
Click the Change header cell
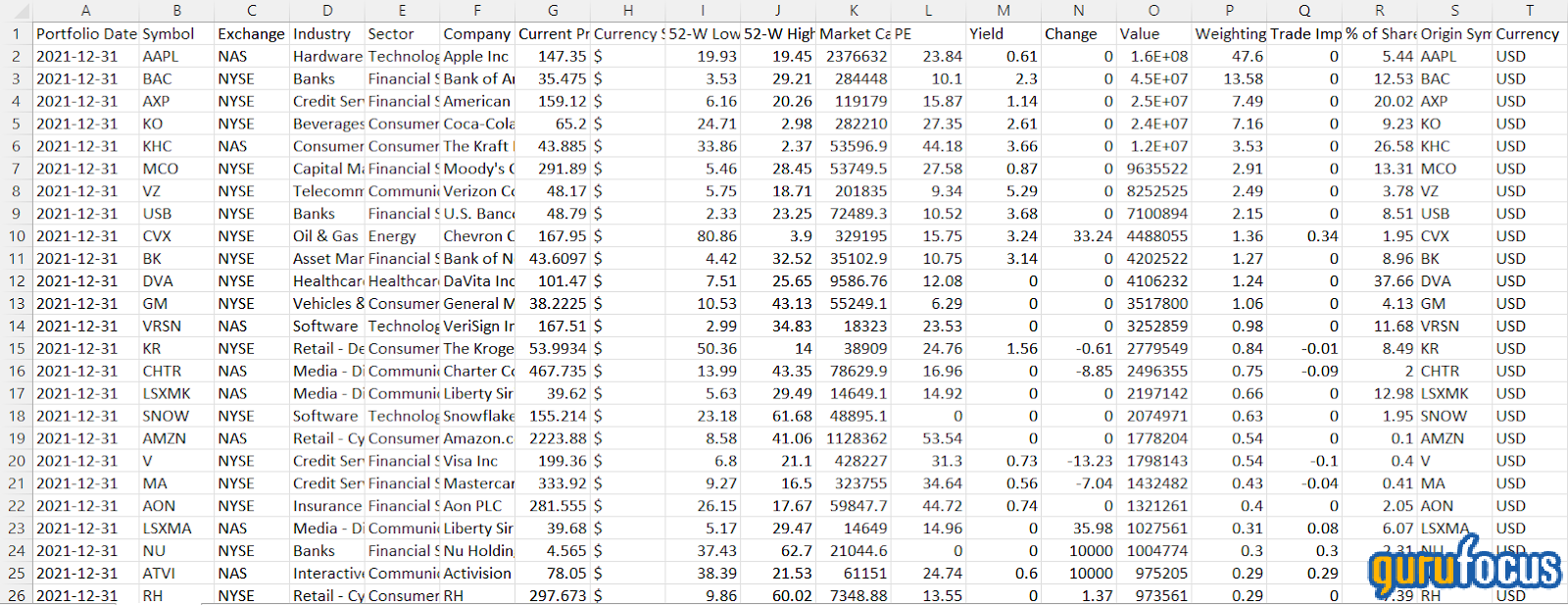point(1079,34)
